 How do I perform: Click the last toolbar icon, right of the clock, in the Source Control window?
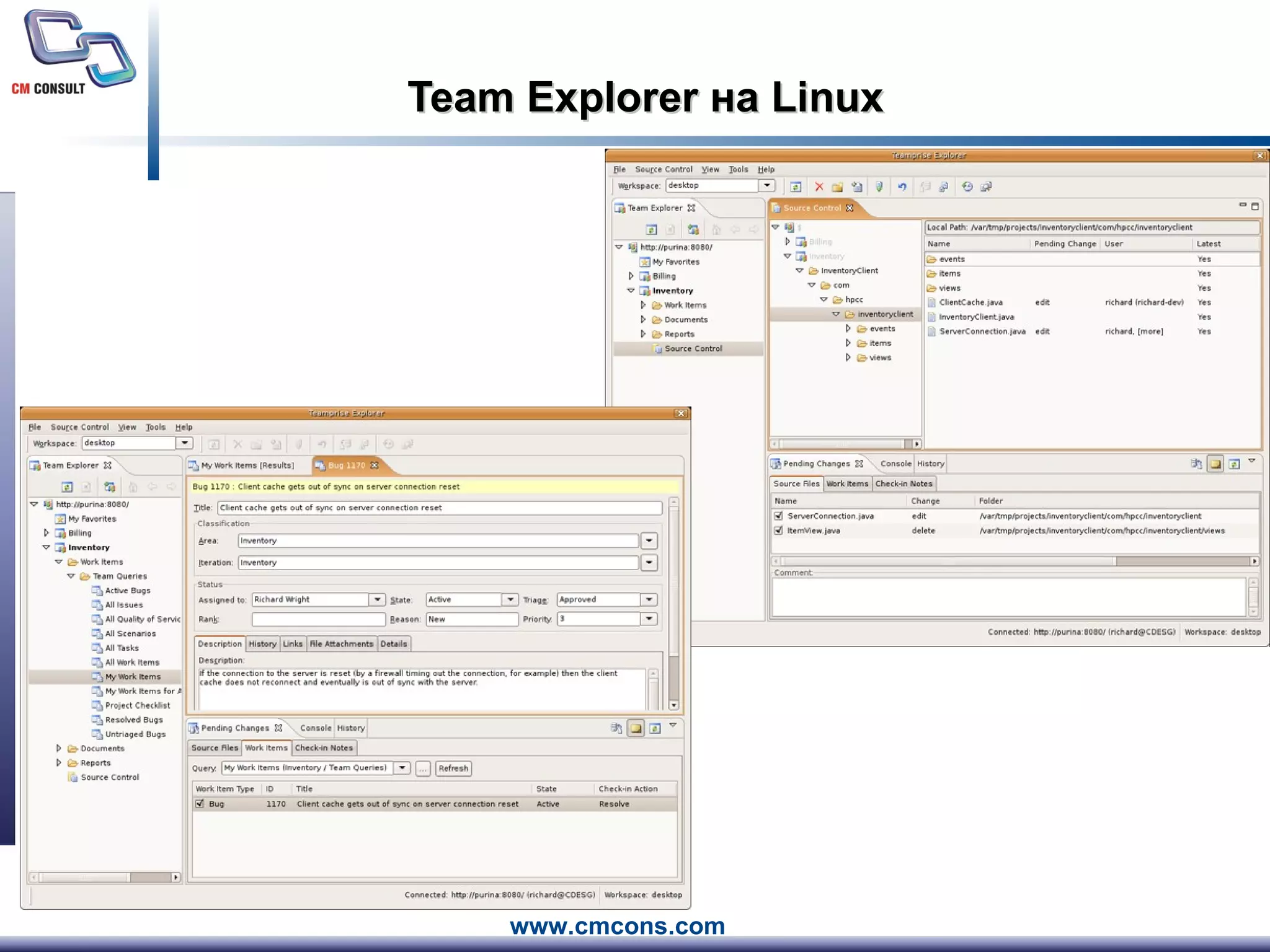coord(986,187)
